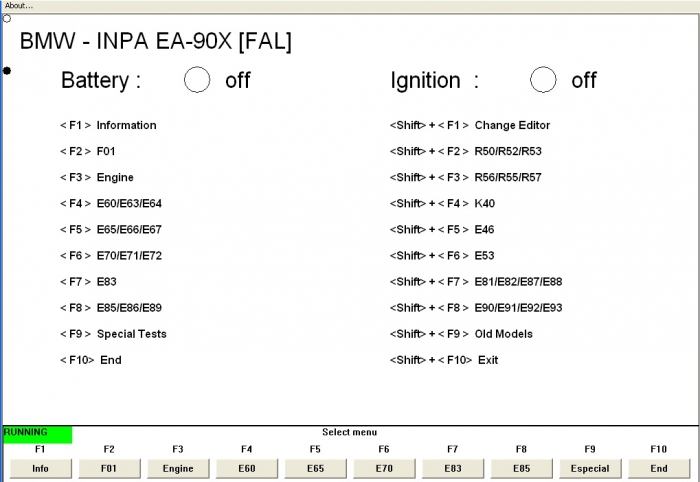The height and width of the screenshot is (482, 700).
Task: Click the small filled black dot near Battery
Action: coord(7,71)
